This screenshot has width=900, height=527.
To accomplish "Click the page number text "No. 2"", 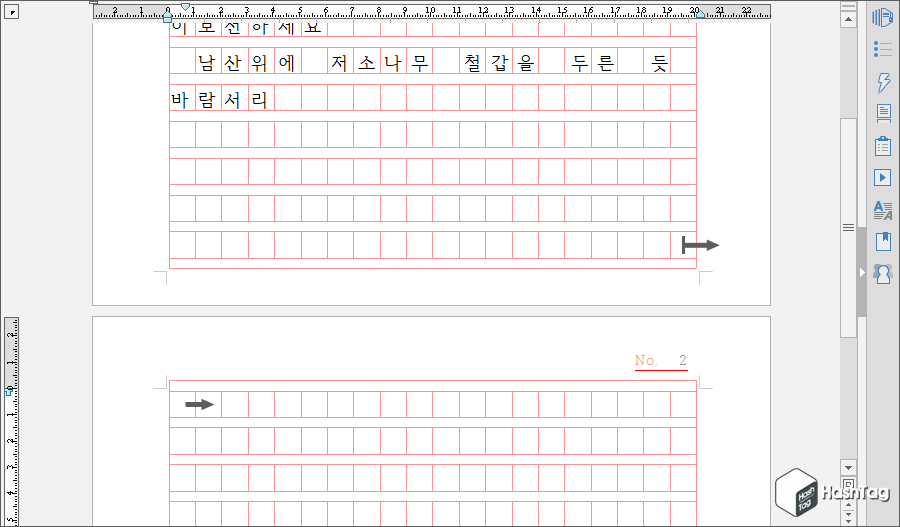I will tap(661, 361).
